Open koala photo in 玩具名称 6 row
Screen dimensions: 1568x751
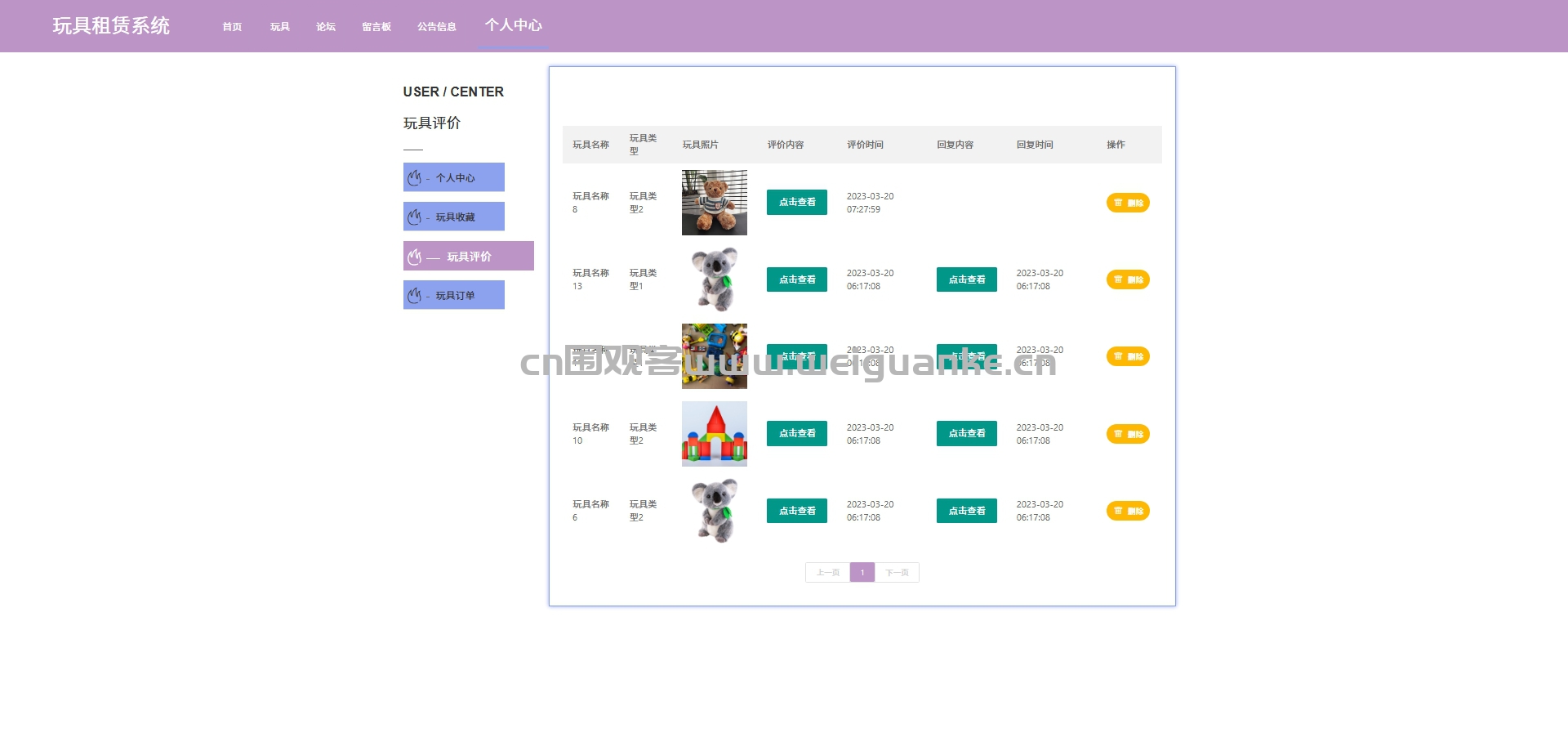tap(715, 511)
